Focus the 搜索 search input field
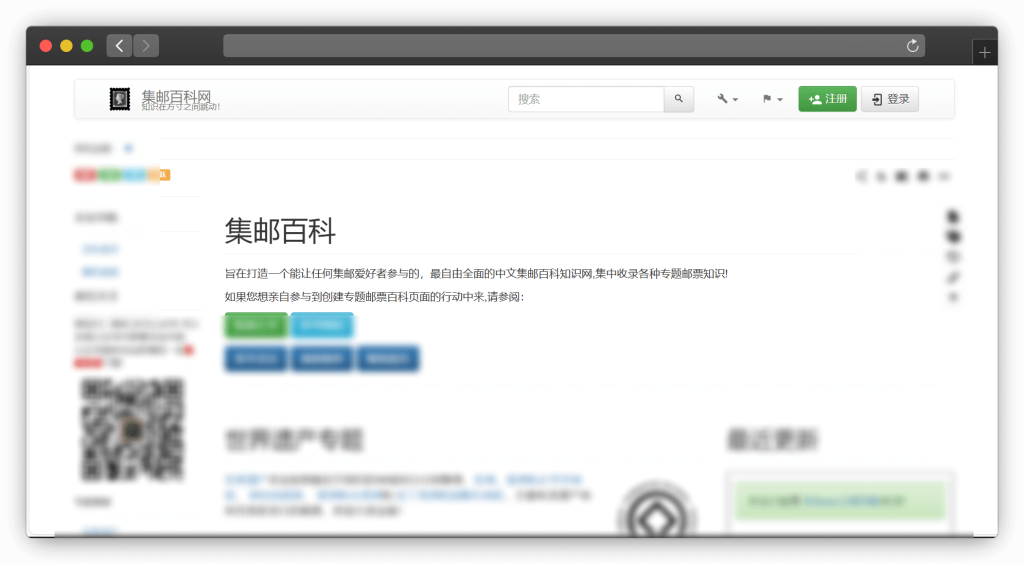Screen dimensions: 1024x564 point(586,99)
